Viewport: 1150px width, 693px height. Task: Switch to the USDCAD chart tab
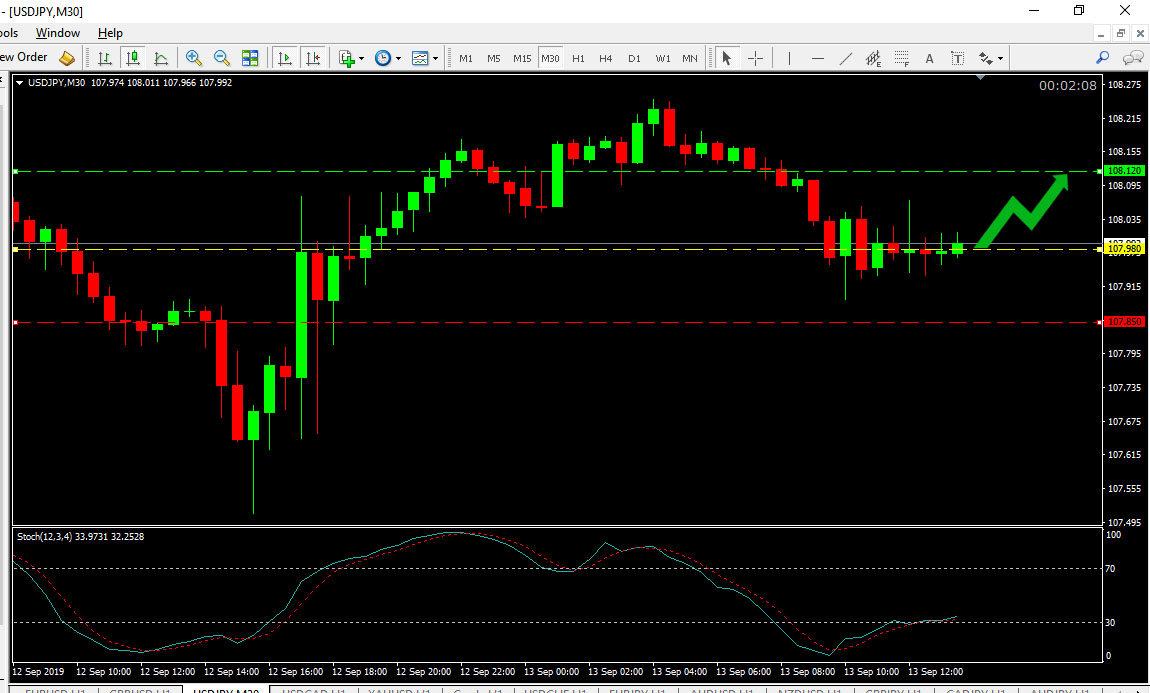(315, 690)
